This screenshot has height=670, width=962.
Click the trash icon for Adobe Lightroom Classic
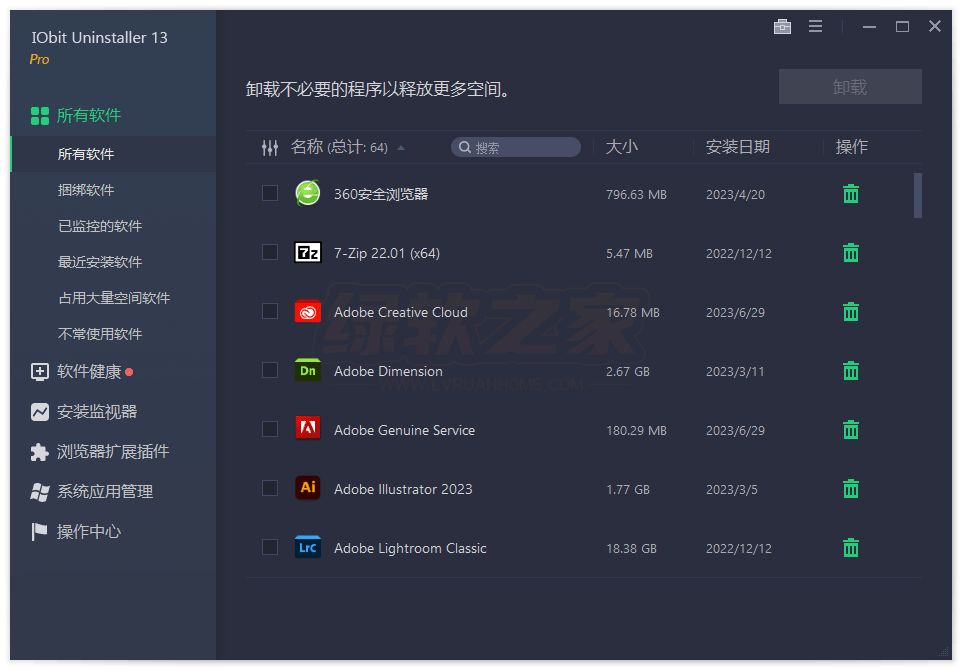pyautogui.click(x=851, y=548)
